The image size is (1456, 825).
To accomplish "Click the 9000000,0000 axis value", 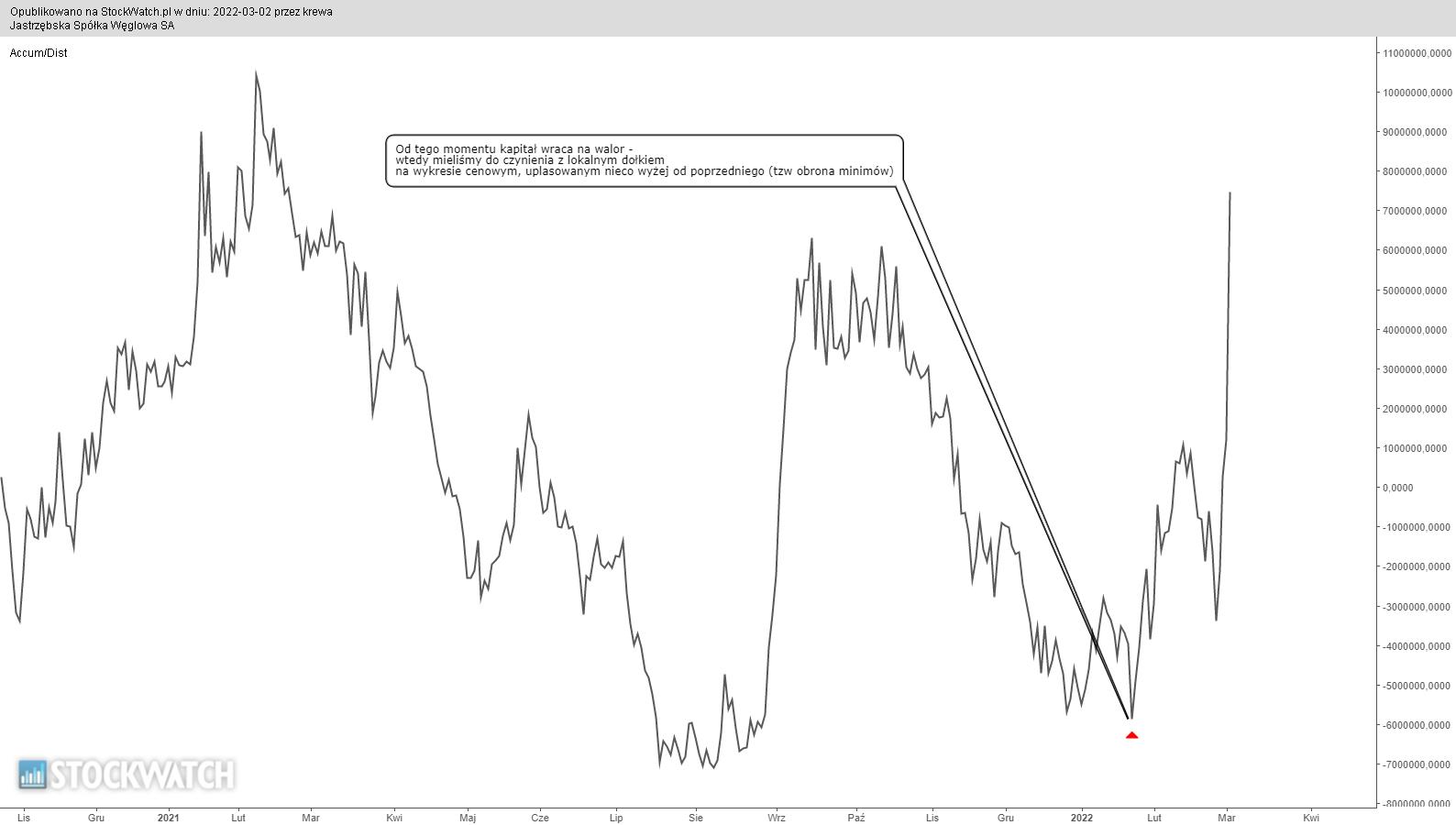I will point(1417,132).
